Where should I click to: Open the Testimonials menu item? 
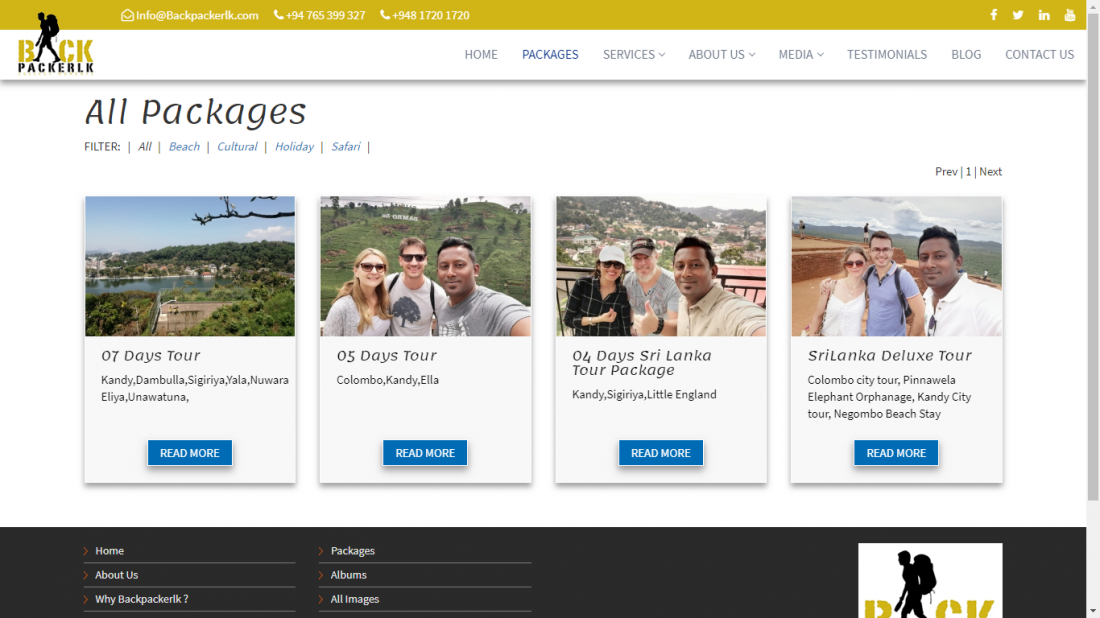click(887, 54)
